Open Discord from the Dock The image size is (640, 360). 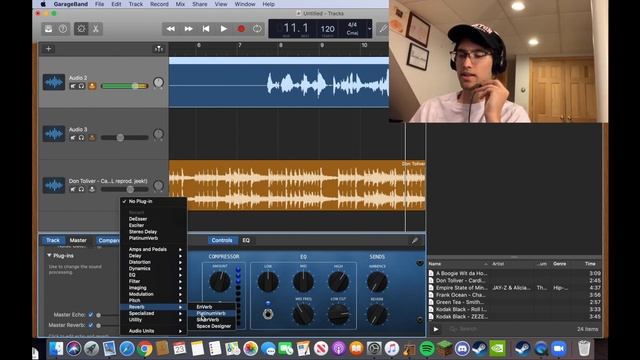point(462,349)
